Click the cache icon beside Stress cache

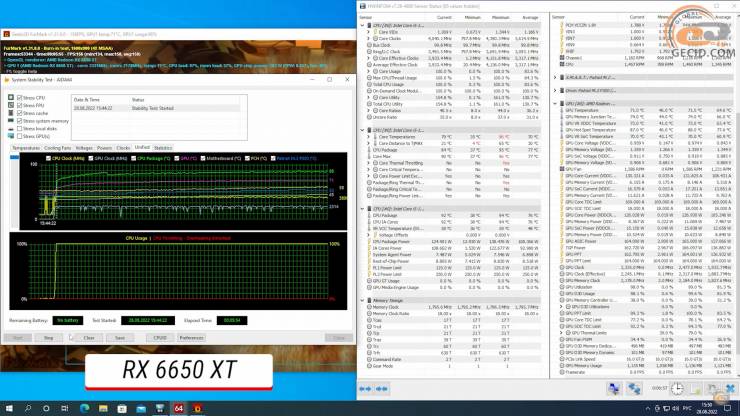[11, 113]
